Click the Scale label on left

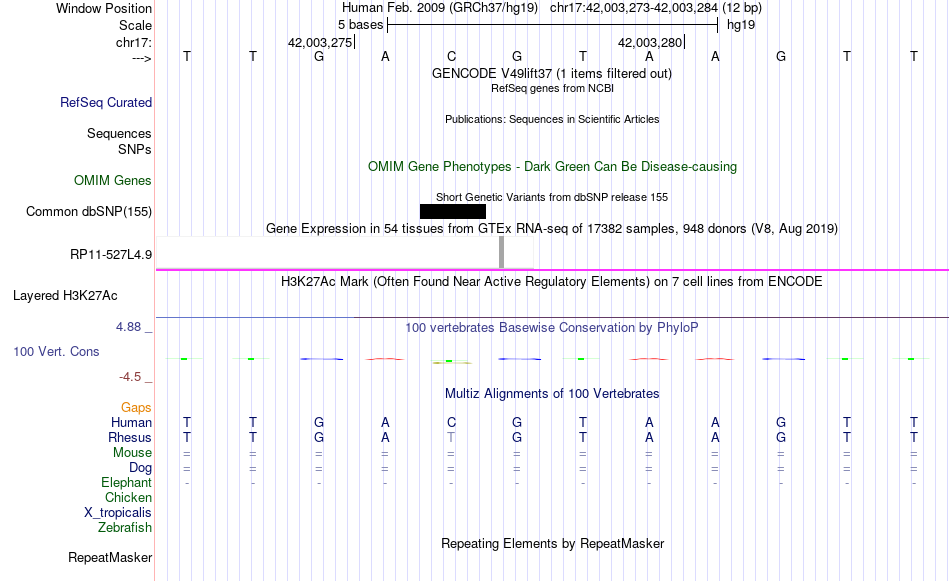click(136, 25)
